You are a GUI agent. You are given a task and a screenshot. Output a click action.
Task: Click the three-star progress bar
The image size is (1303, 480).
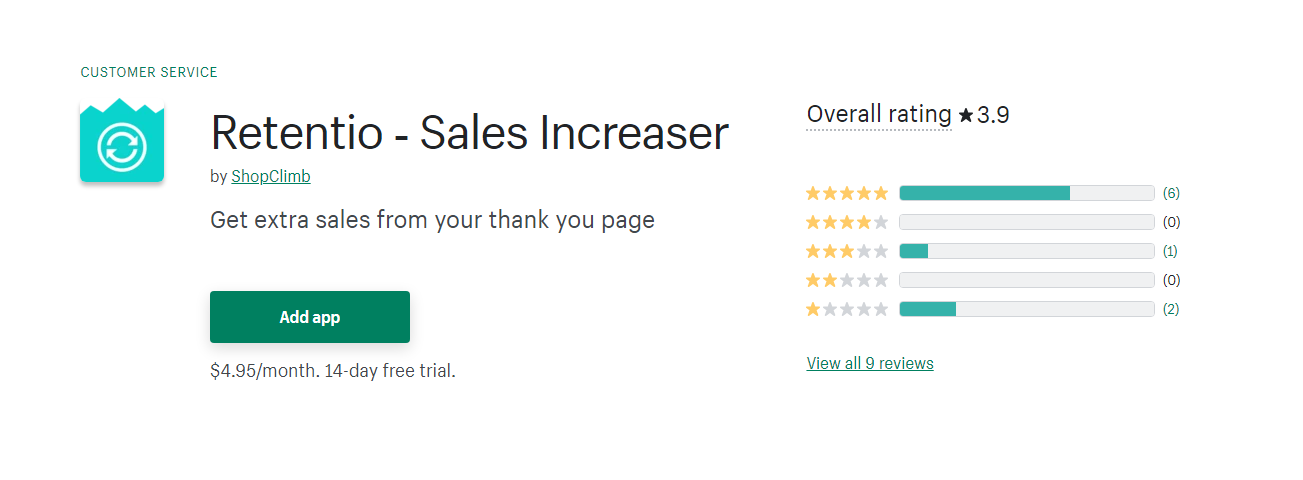1027,251
